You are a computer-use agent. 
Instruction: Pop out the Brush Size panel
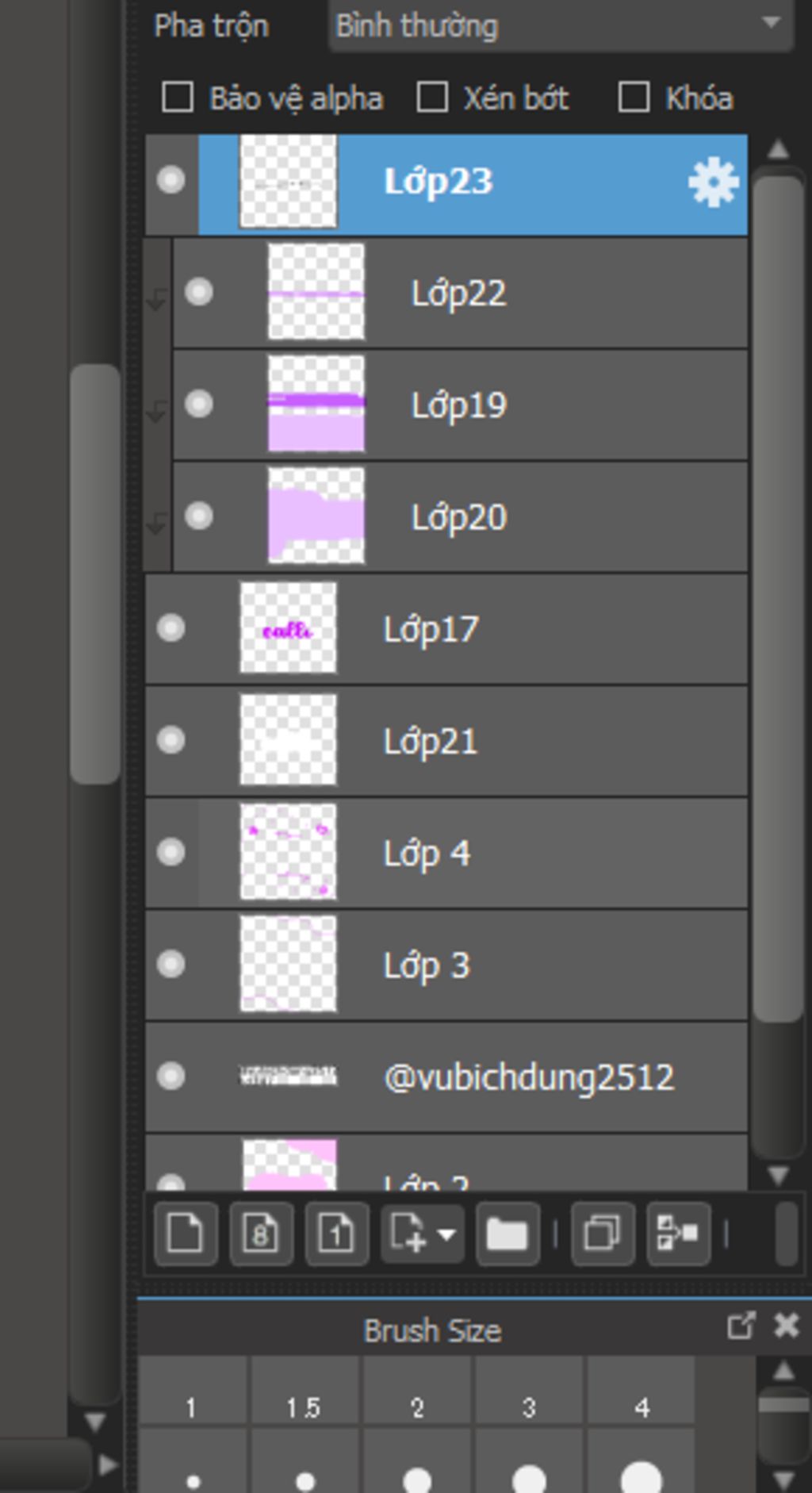741,1326
